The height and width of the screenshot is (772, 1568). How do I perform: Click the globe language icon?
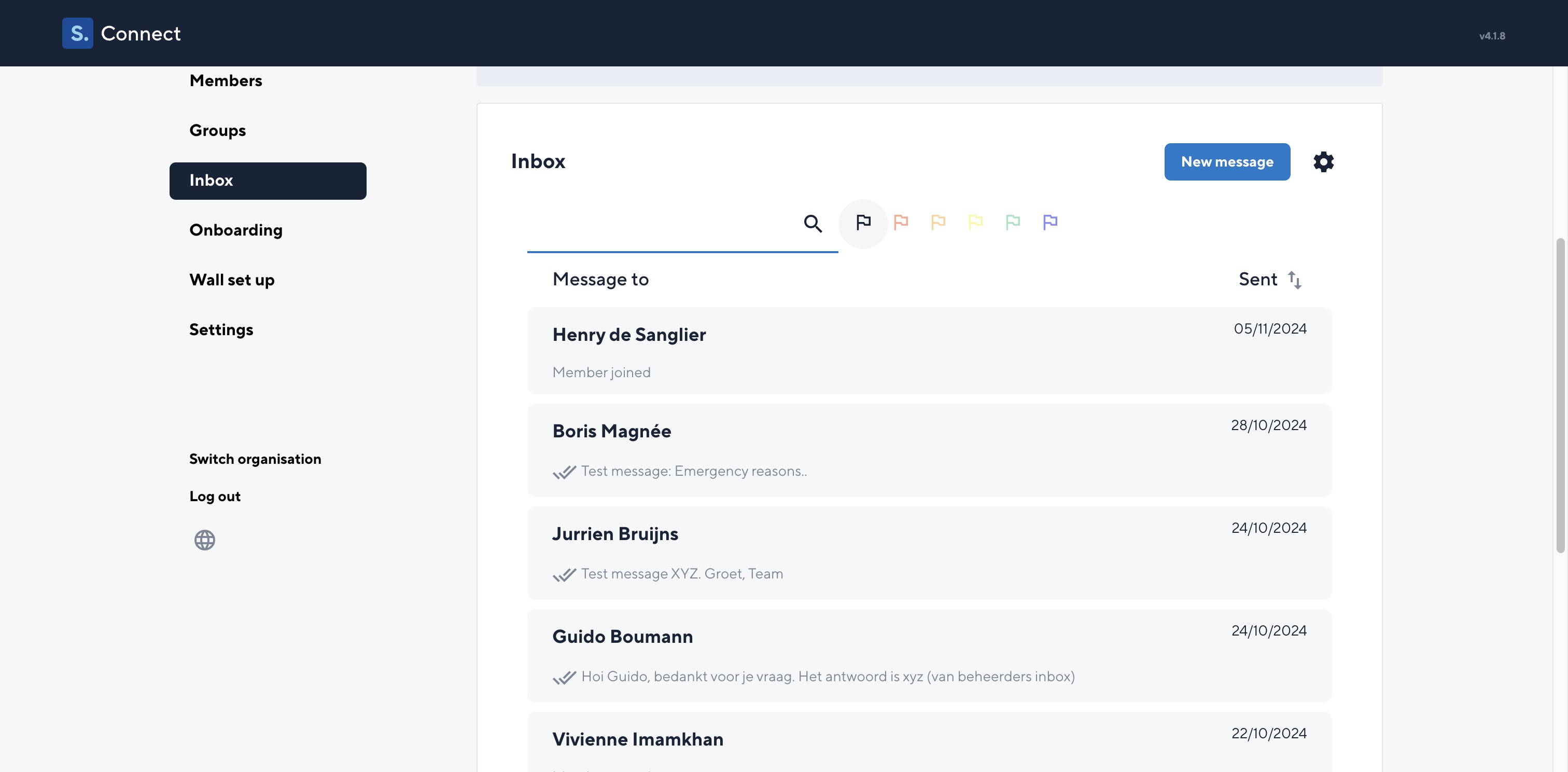tap(204, 540)
